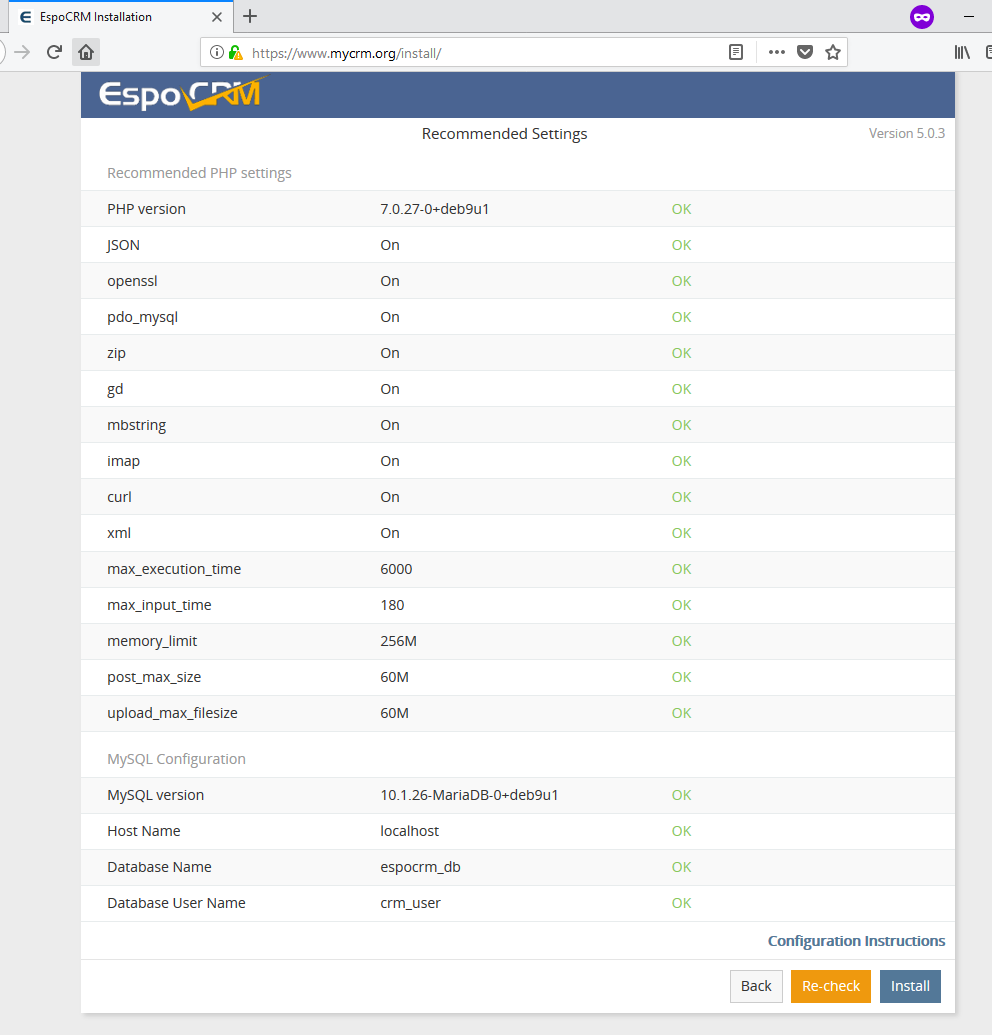This screenshot has width=992, height=1035.
Task: Click the MySQL version value 10.1.26-MariaDB-0+deb9u1
Action: point(469,795)
